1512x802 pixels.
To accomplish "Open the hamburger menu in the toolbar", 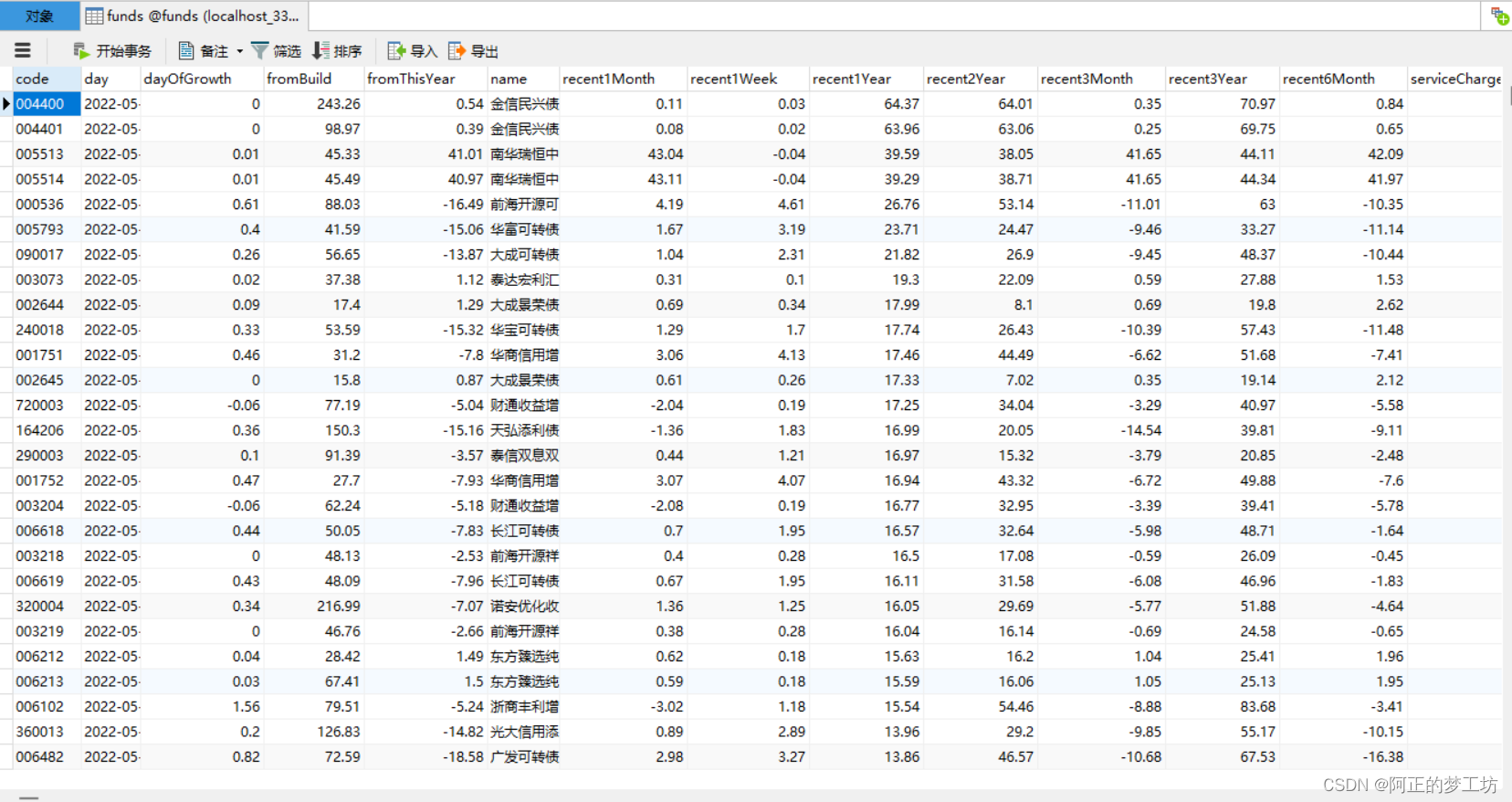I will click(23, 51).
